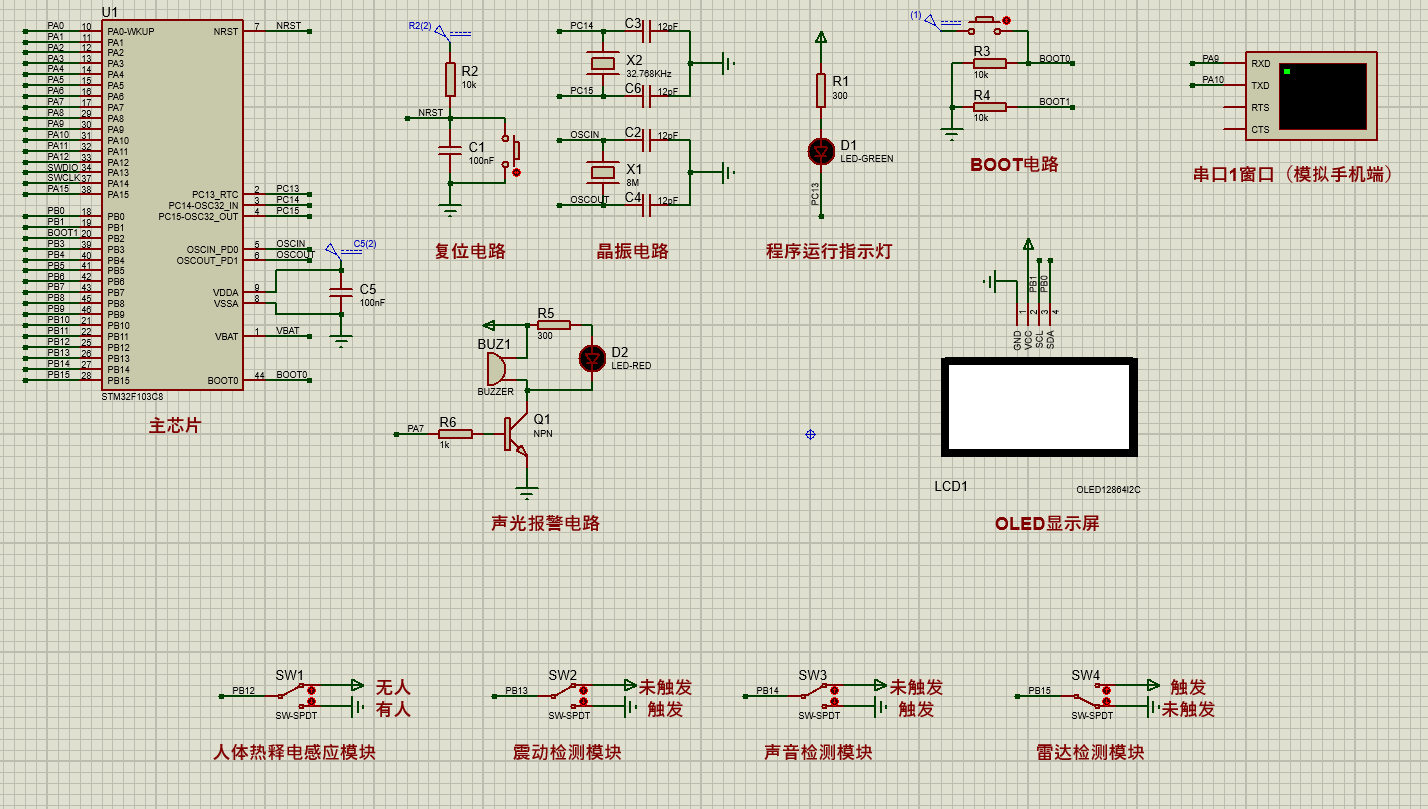Click the 串口1窗口(模拟手机端) label
The height and width of the screenshot is (809, 1428).
click(1293, 174)
